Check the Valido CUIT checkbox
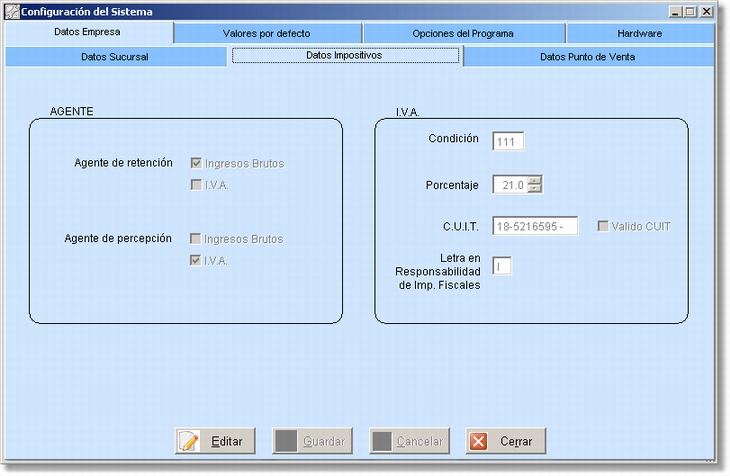Screen dimensions: 730x476 tap(603, 226)
